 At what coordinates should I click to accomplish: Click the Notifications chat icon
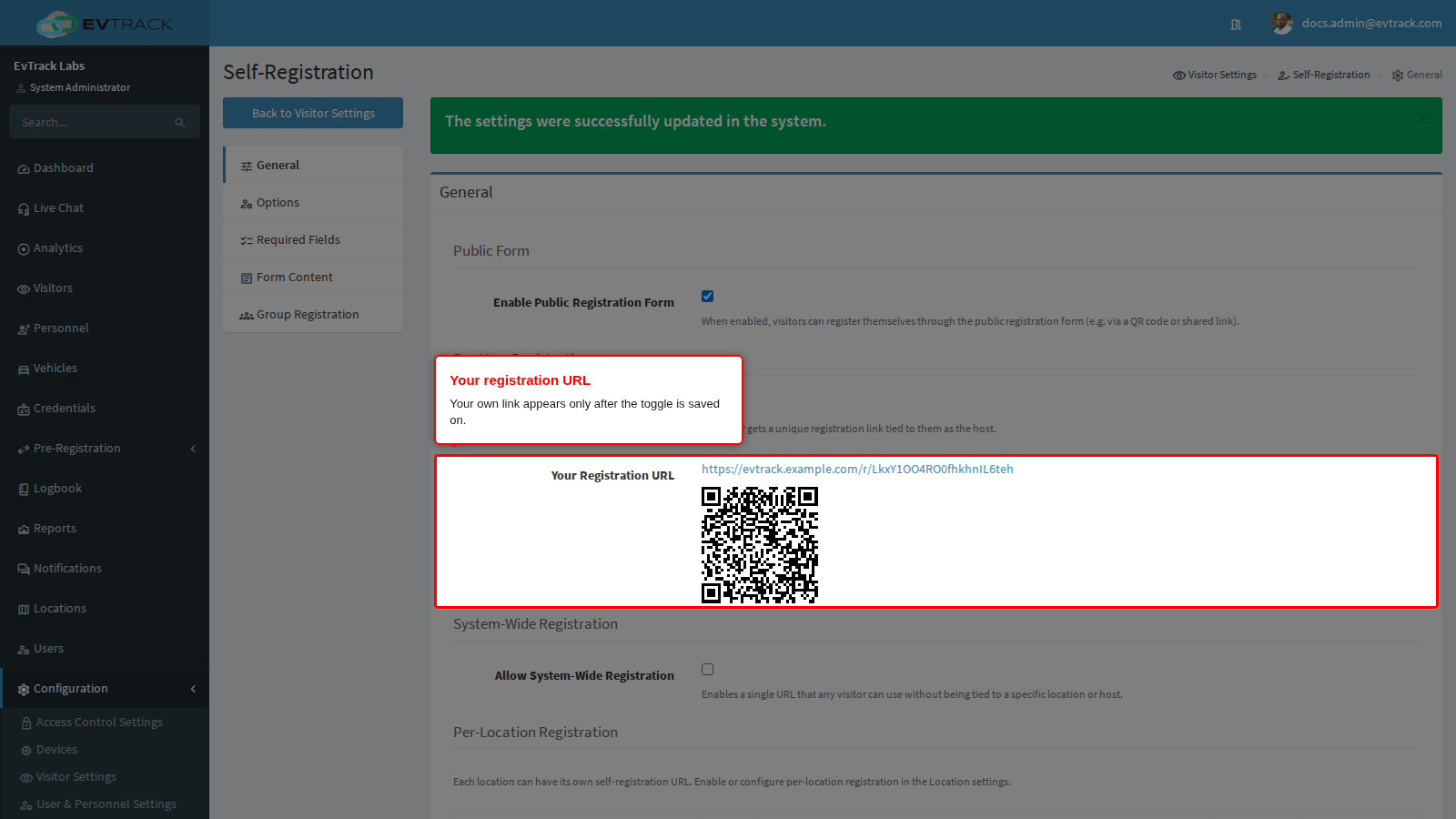(24, 570)
